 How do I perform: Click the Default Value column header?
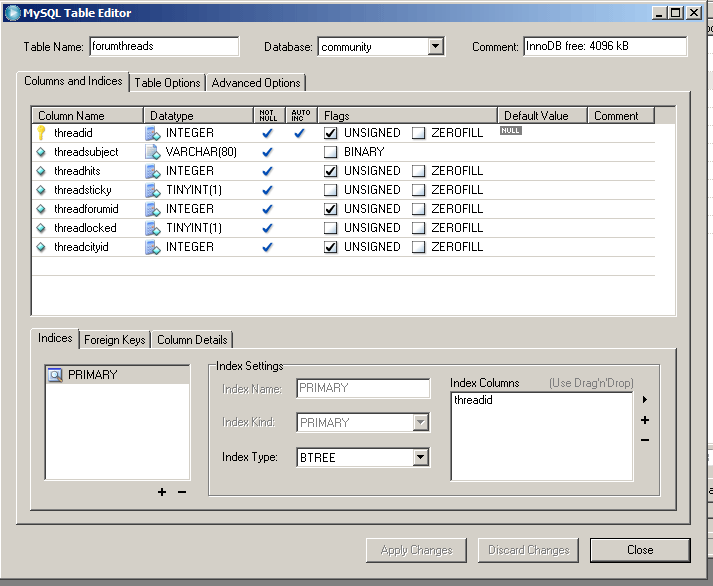(x=542, y=115)
